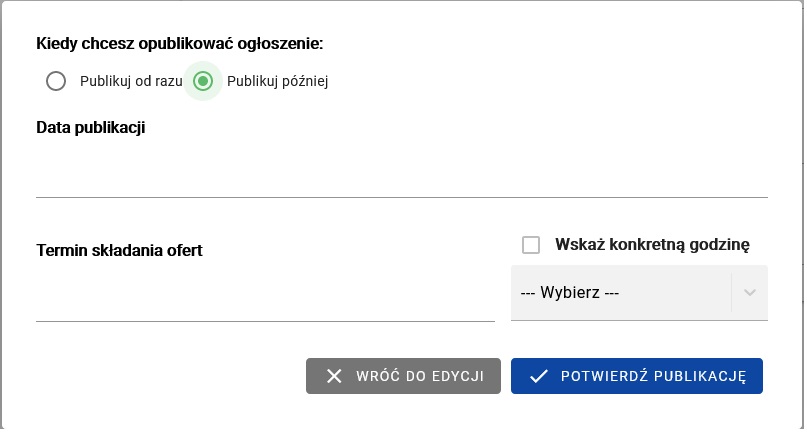Enable the "Wskaż konkretną godzinę" checkbox

click(x=531, y=245)
